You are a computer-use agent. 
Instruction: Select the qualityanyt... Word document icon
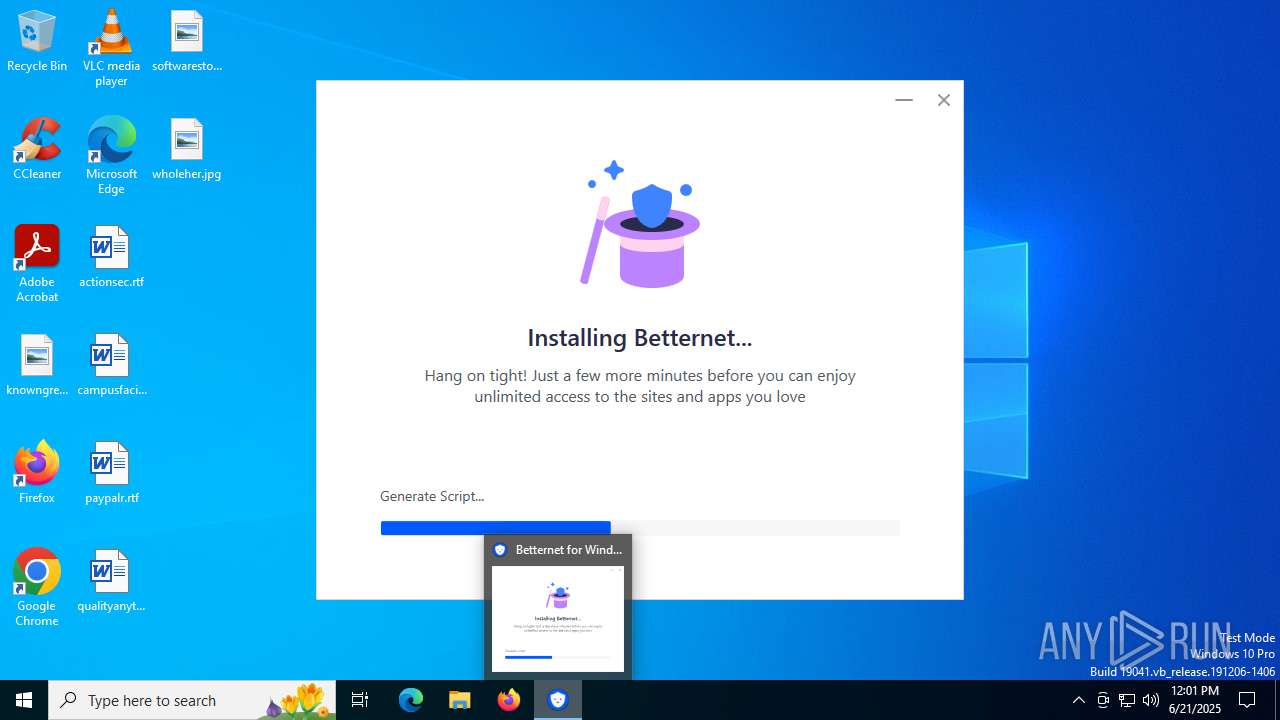(x=111, y=582)
